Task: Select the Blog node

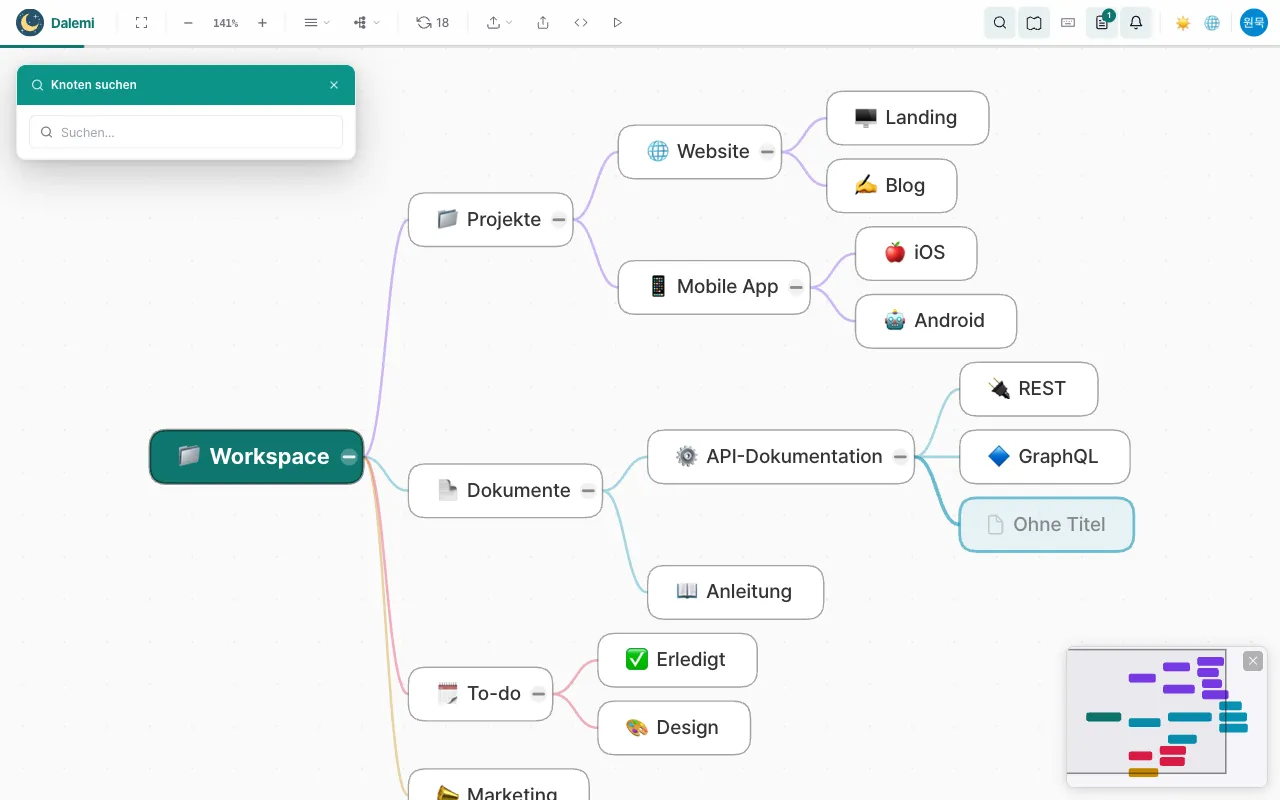Action: 891,186
